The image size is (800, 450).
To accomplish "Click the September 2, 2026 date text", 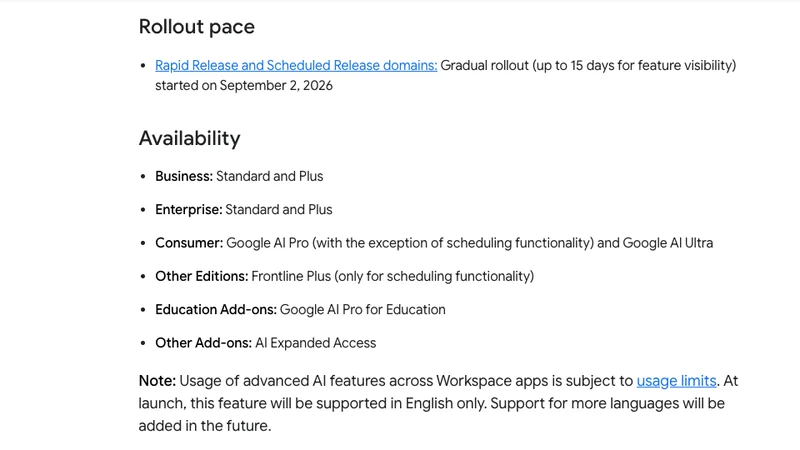I will click(276, 86).
